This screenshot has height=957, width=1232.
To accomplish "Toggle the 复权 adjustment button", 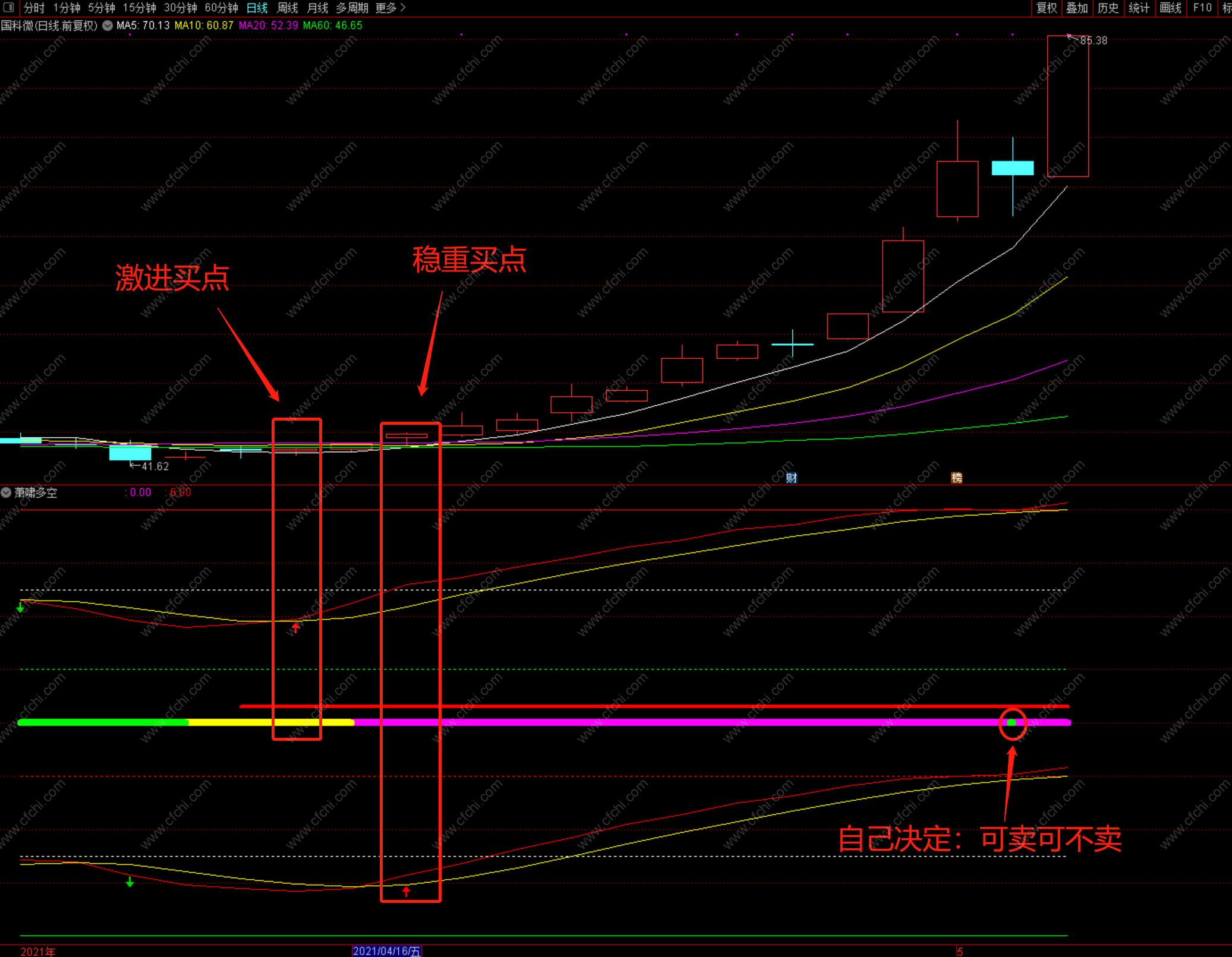I will (x=1047, y=8).
